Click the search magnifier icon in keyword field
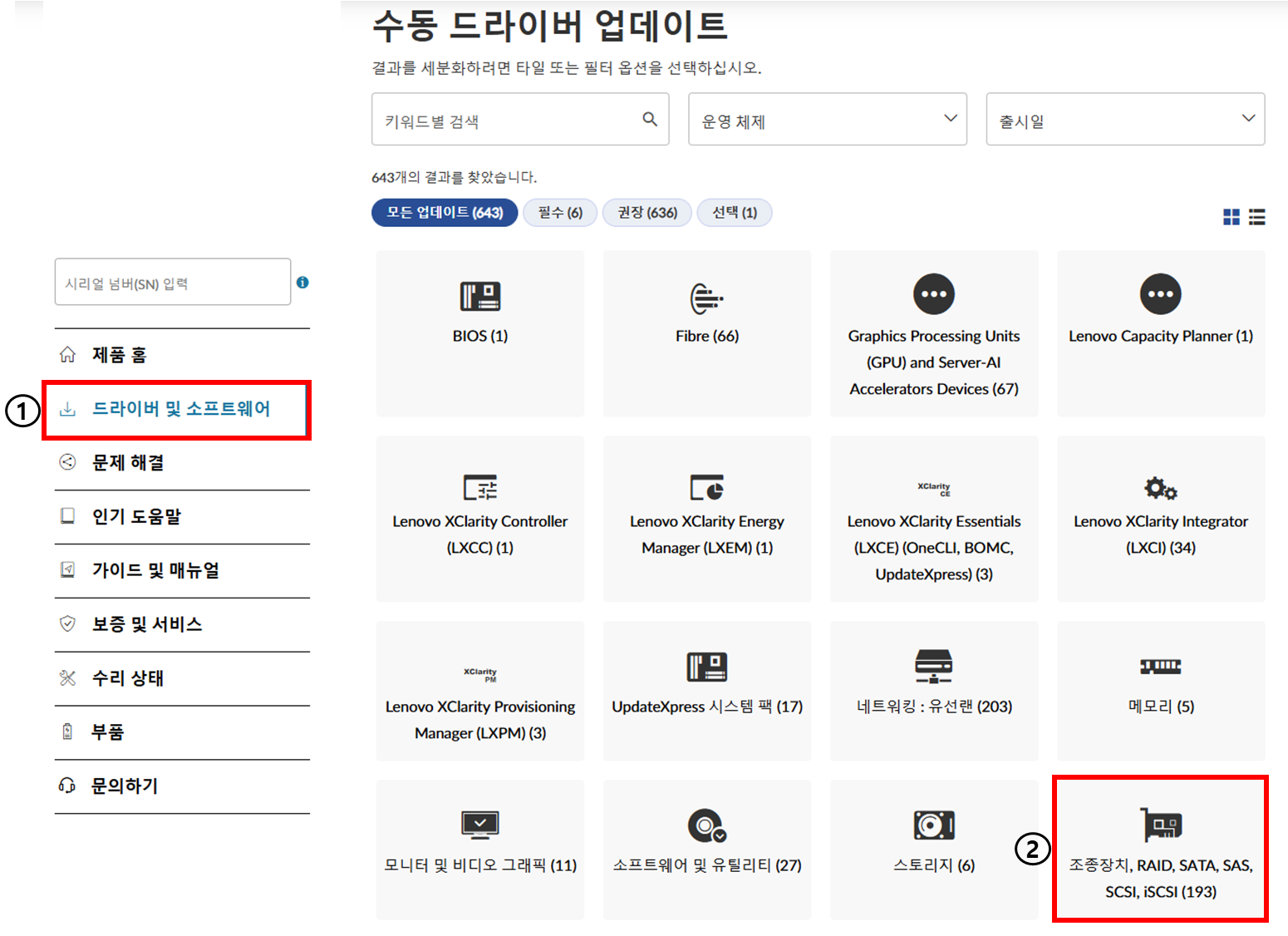 point(650,120)
